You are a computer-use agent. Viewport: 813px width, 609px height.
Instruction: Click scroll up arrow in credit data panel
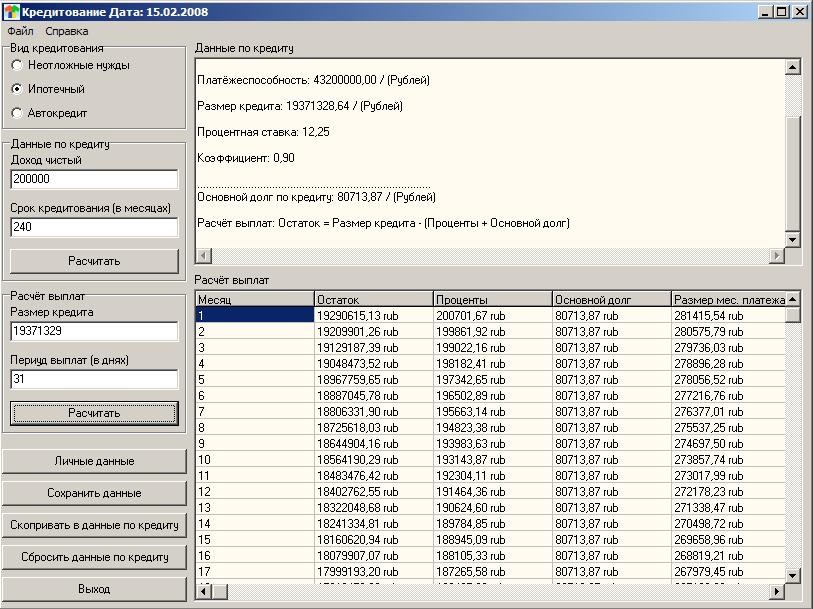coord(793,67)
